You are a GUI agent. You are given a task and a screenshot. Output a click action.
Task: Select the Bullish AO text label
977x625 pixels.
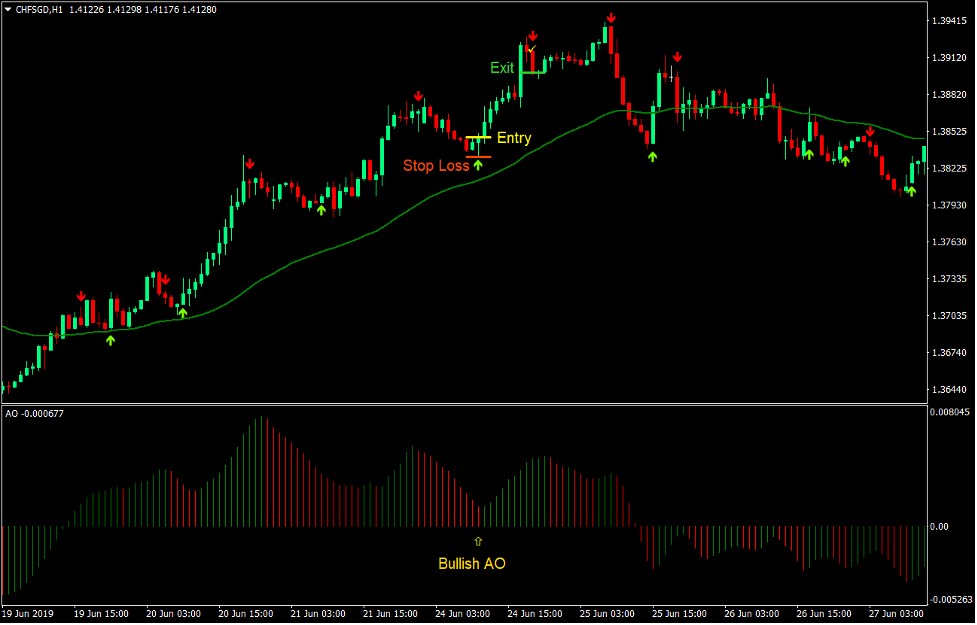[x=472, y=563]
